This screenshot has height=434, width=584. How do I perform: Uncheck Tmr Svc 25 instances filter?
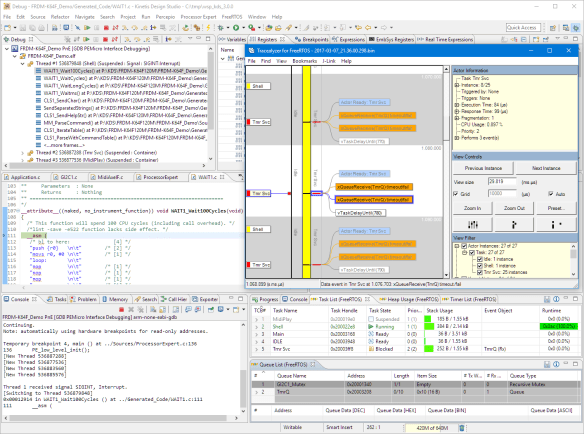tap(480, 273)
